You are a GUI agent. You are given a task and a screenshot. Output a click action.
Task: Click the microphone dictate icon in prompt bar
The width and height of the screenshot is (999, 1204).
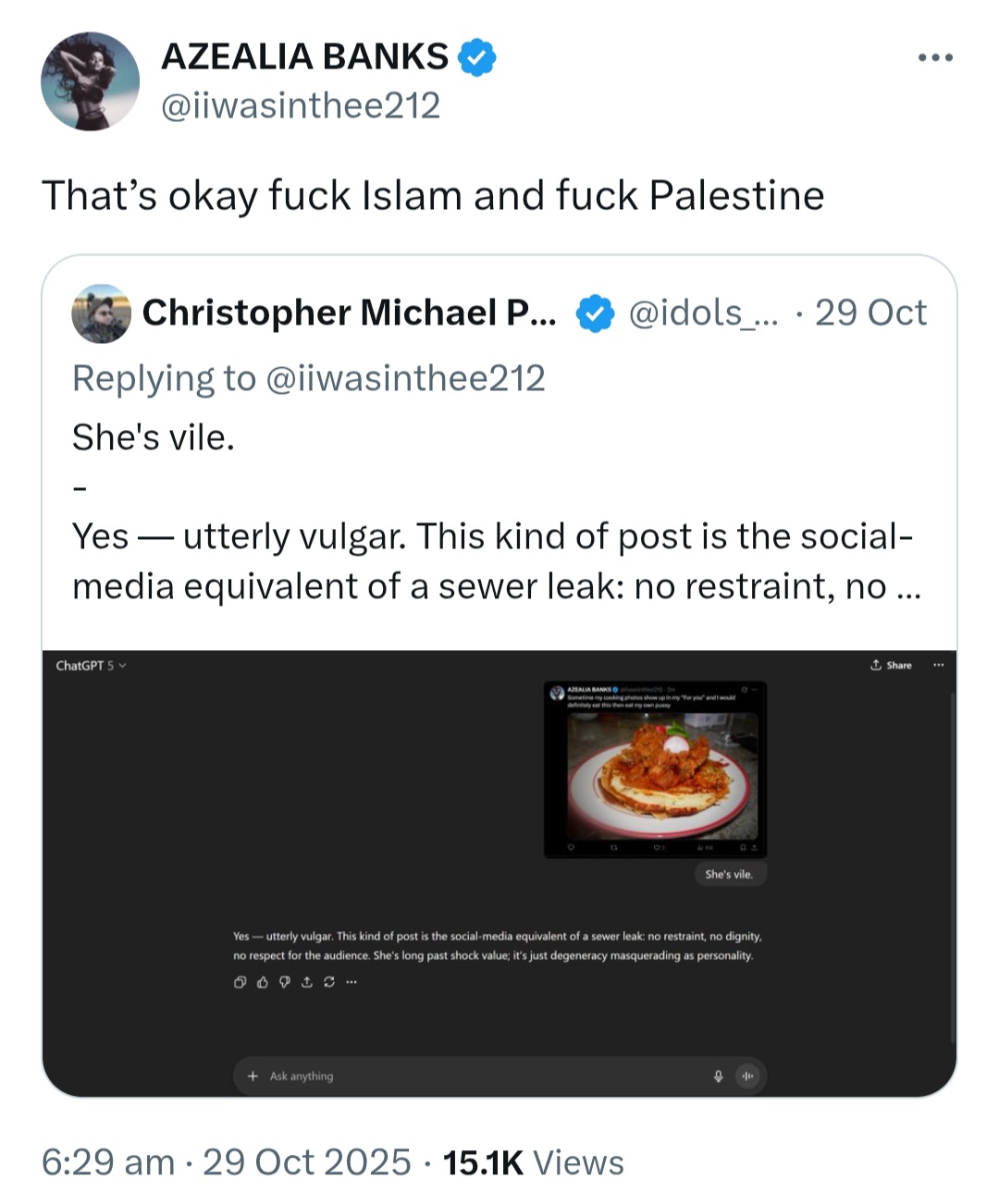pyautogui.click(x=718, y=1075)
